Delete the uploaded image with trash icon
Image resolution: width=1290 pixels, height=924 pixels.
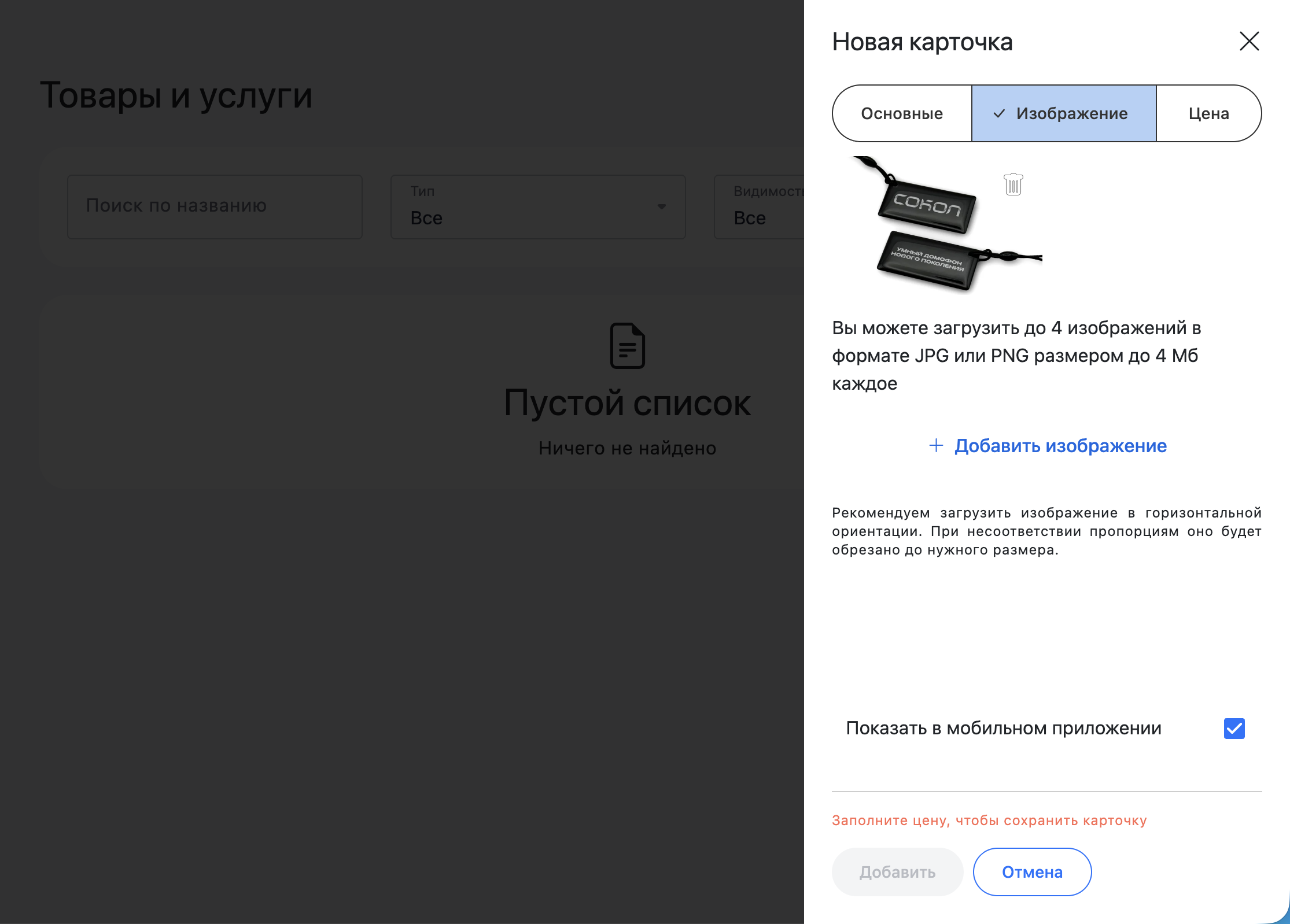click(x=1013, y=184)
